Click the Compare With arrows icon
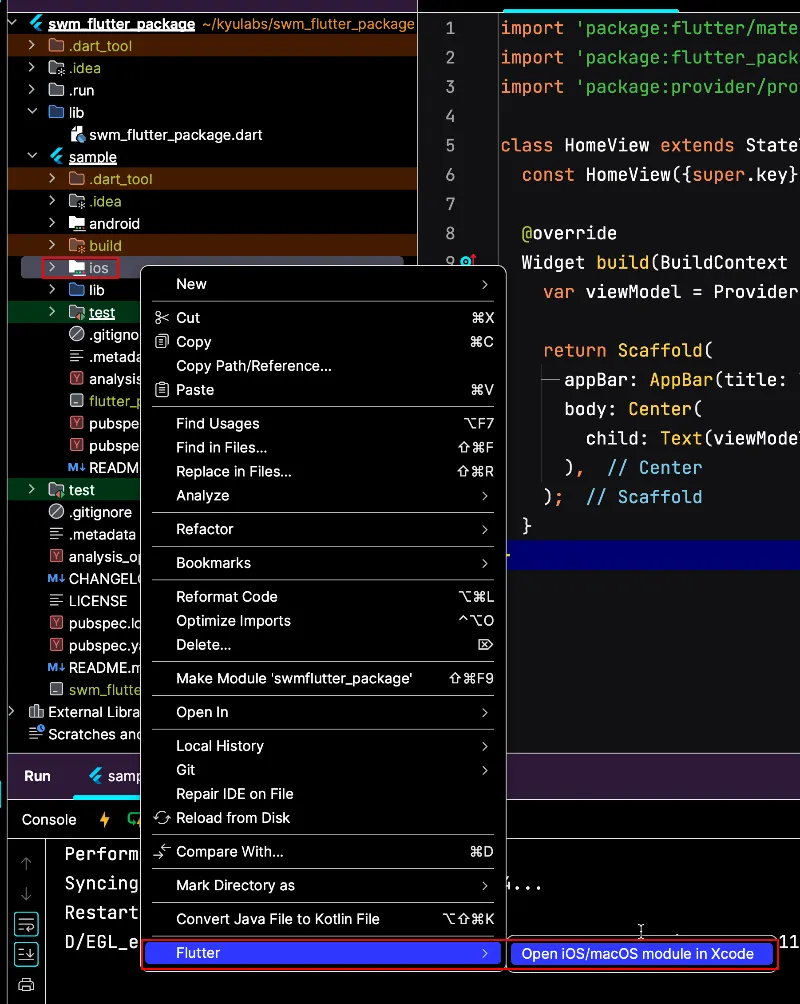800x1004 pixels. 161,852
